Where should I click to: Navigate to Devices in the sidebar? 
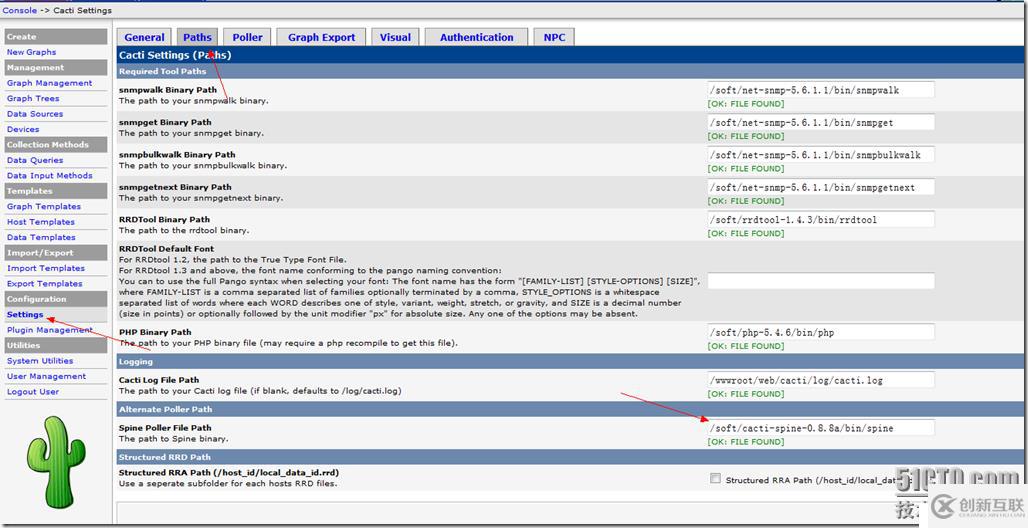click(23, 129)
